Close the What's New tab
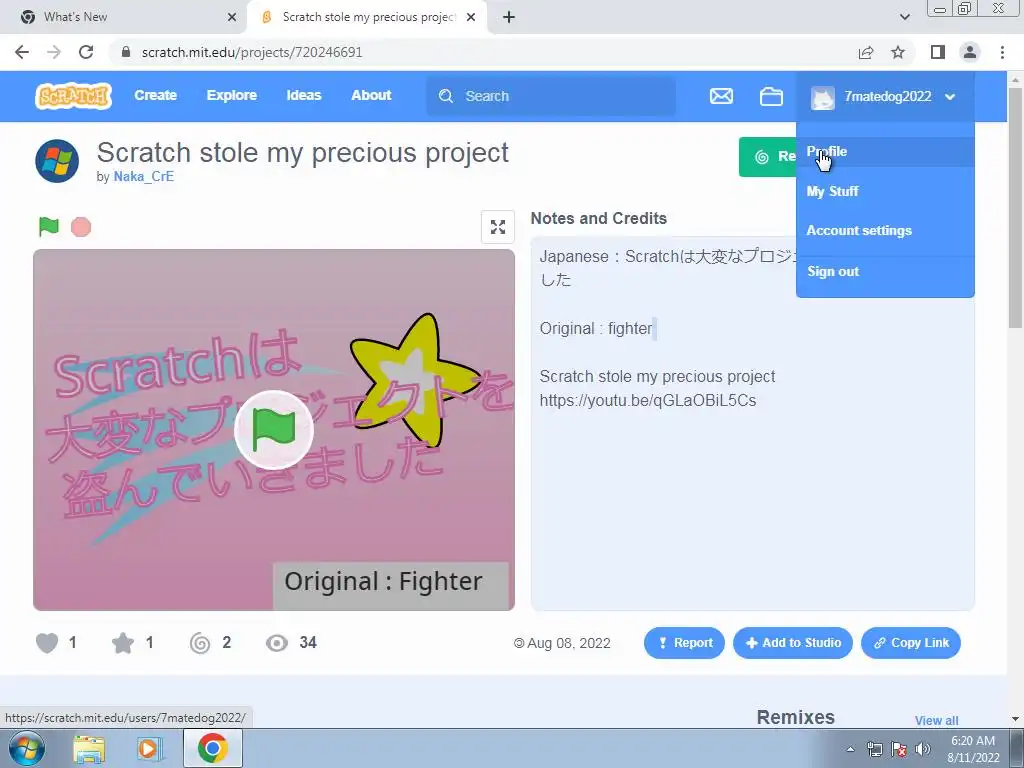 pos(232,17)
